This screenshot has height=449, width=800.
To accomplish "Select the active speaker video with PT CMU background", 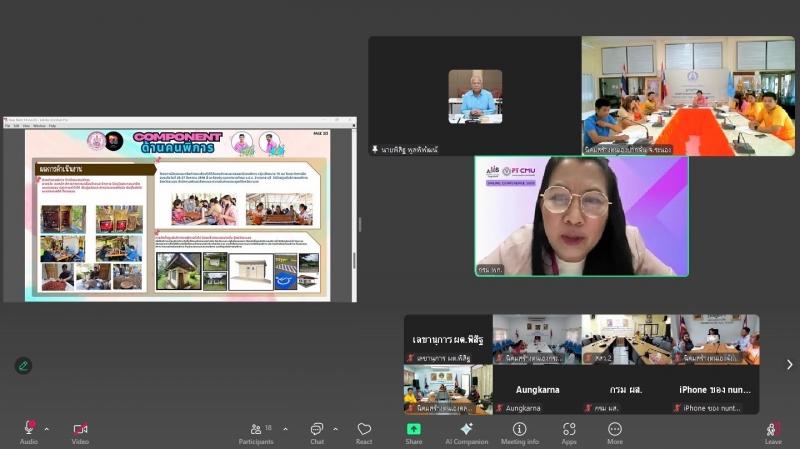I will point(582,216).
